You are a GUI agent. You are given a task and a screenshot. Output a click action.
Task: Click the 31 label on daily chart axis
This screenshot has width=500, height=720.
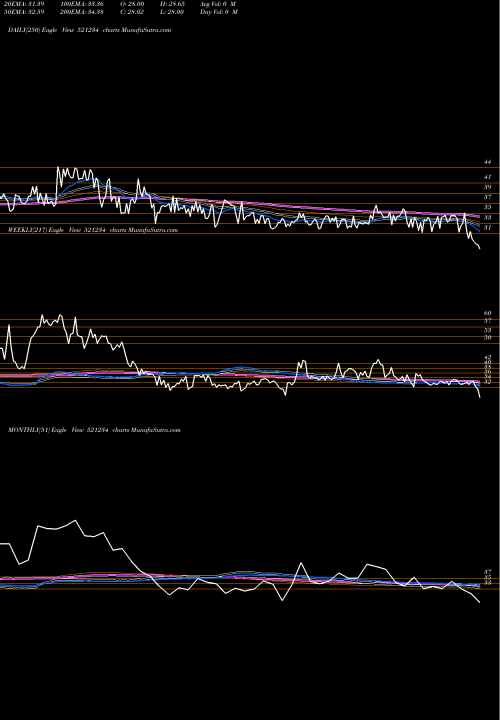coord(487,228)
